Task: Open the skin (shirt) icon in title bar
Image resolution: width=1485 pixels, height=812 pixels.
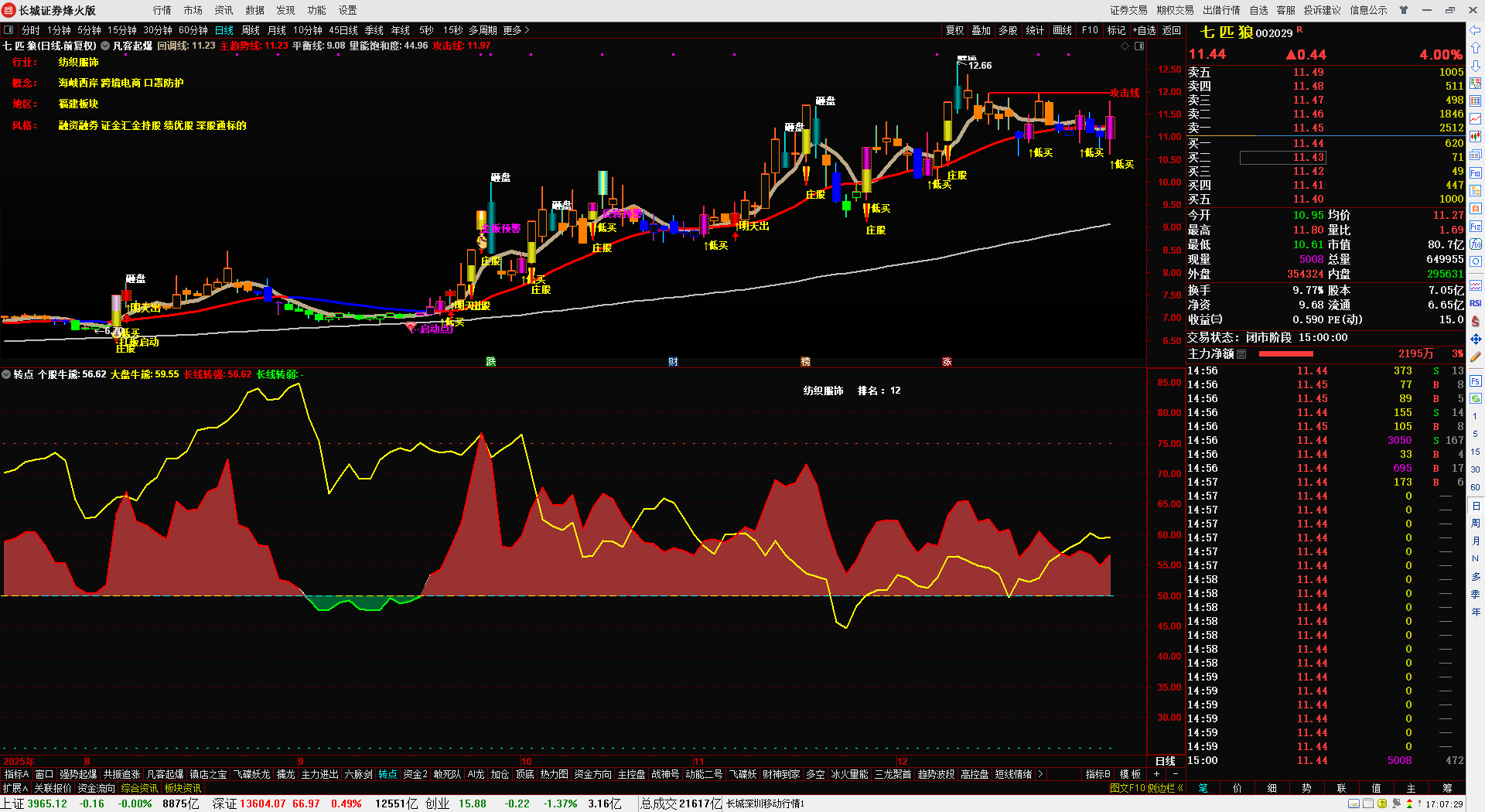Action: 1404,10
